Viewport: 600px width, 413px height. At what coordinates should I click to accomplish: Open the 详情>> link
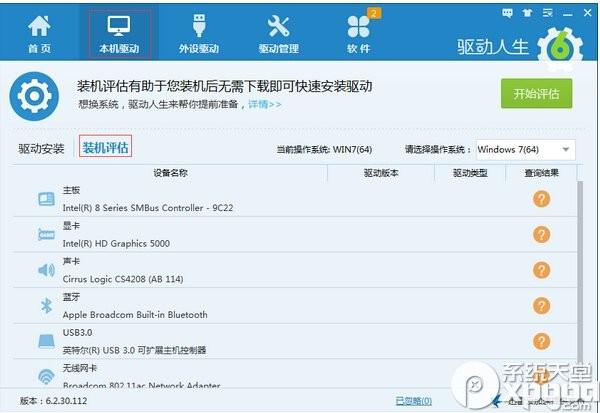(x=265, y=104)
